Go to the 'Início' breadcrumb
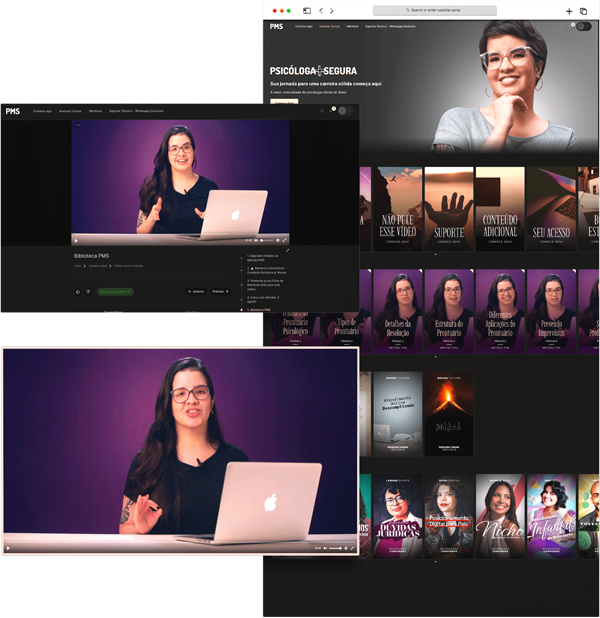Screen dimensions: 600x618 [78, 266]
